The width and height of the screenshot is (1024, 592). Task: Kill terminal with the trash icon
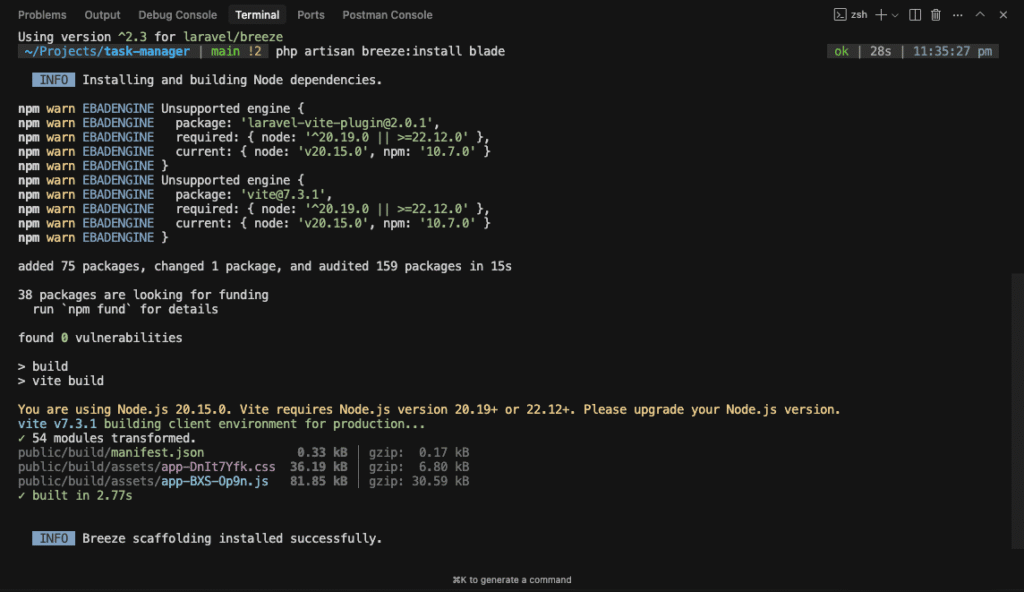(936, 15)
